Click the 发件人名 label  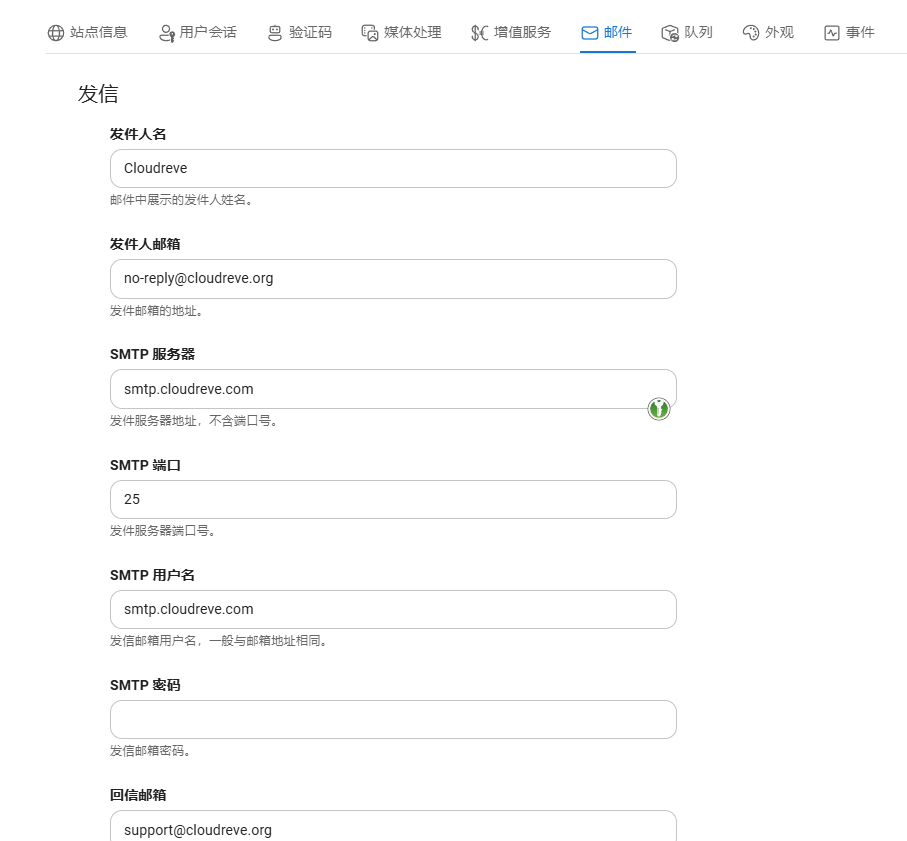(x=138, y=134)
